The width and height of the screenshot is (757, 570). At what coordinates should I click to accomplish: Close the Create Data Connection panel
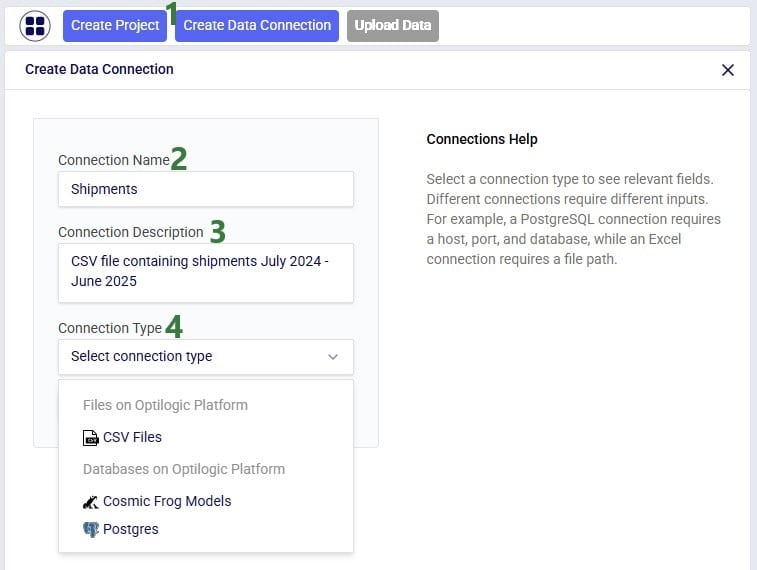(728, 70)
